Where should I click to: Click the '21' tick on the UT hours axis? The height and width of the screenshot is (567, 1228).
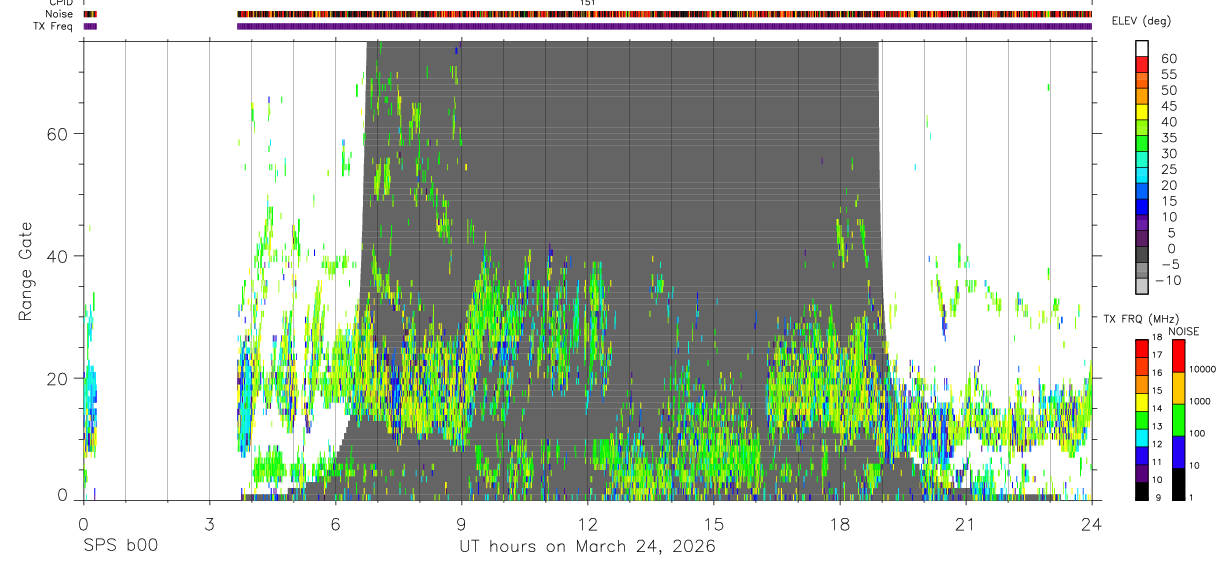[965, 523]
